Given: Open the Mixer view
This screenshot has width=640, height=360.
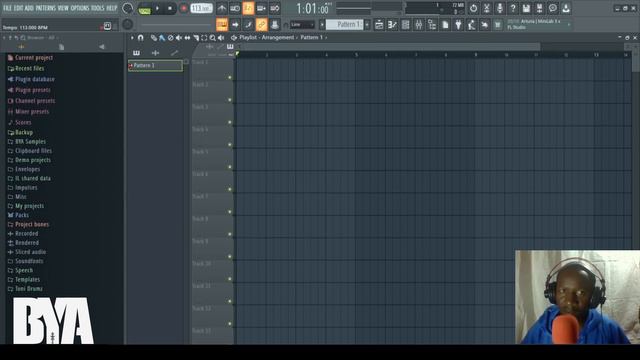Looking at the screenshot, I should pos(419,25).
